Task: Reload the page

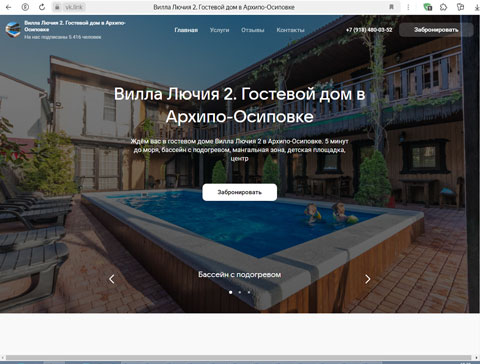Action: 42,7
